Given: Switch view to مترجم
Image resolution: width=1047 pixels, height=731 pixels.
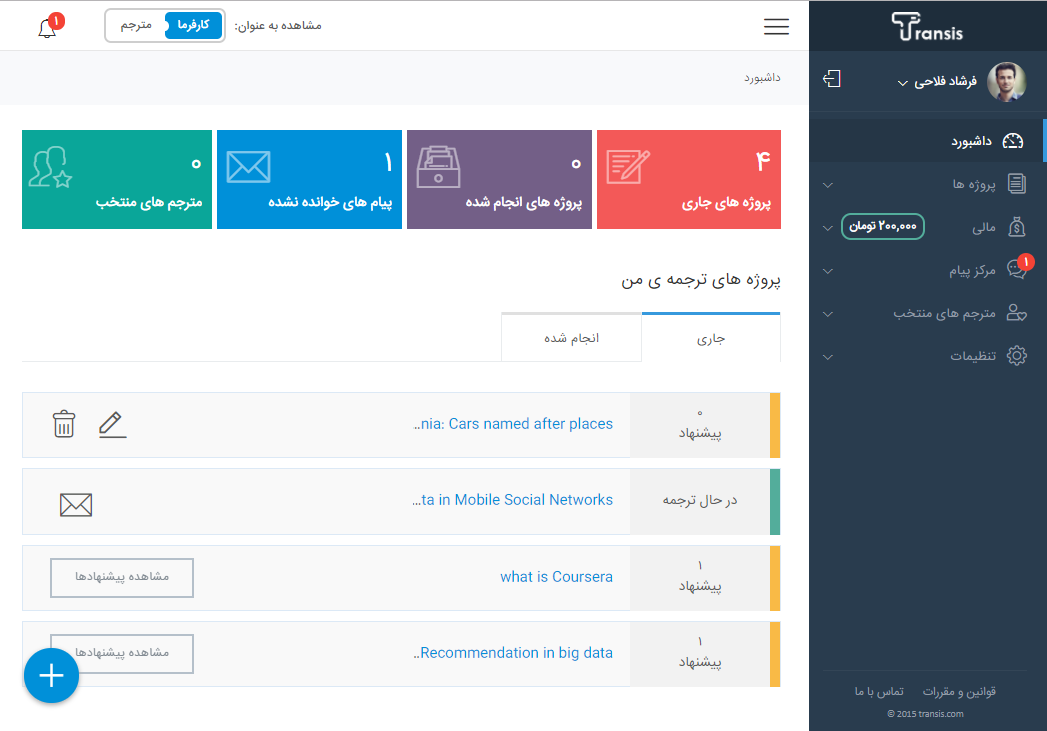Looking at the screenshot, I should 136,25.
